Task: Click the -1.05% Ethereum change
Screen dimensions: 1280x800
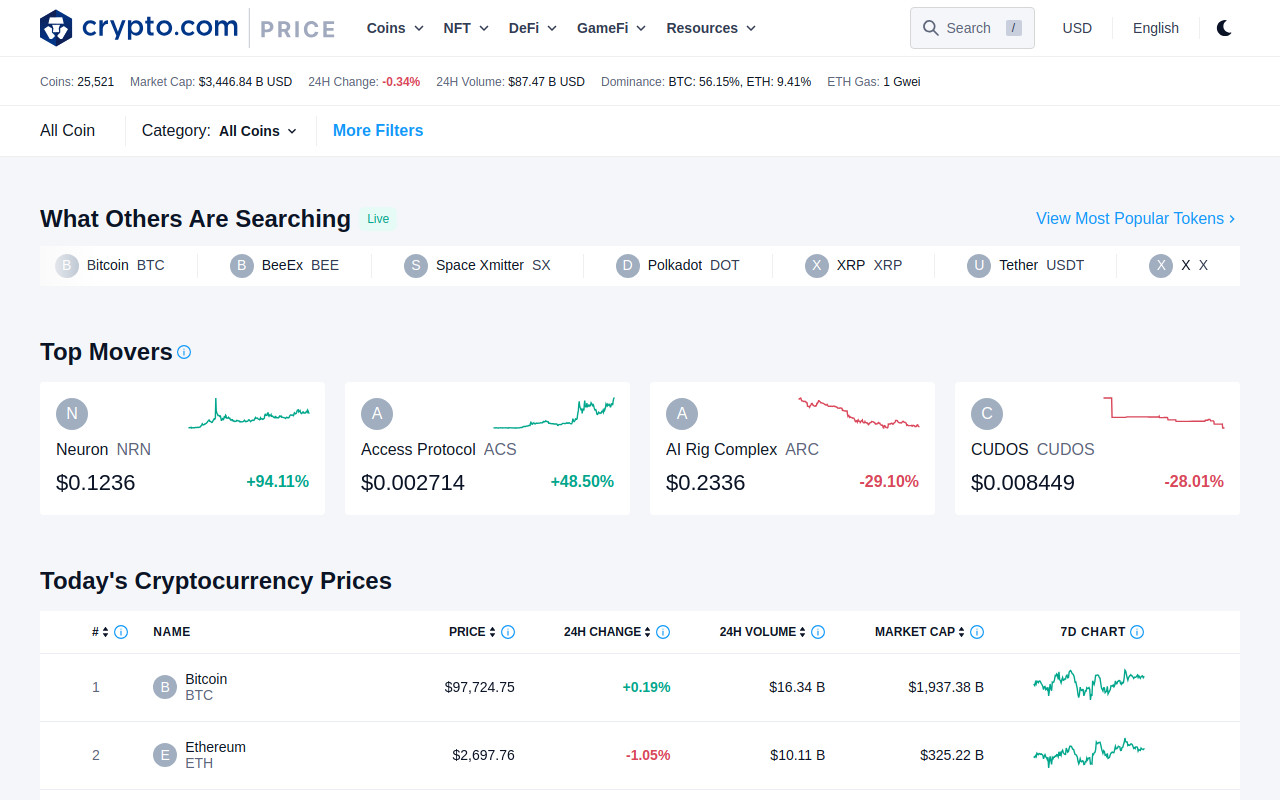Action: click(x=648, y=755)
